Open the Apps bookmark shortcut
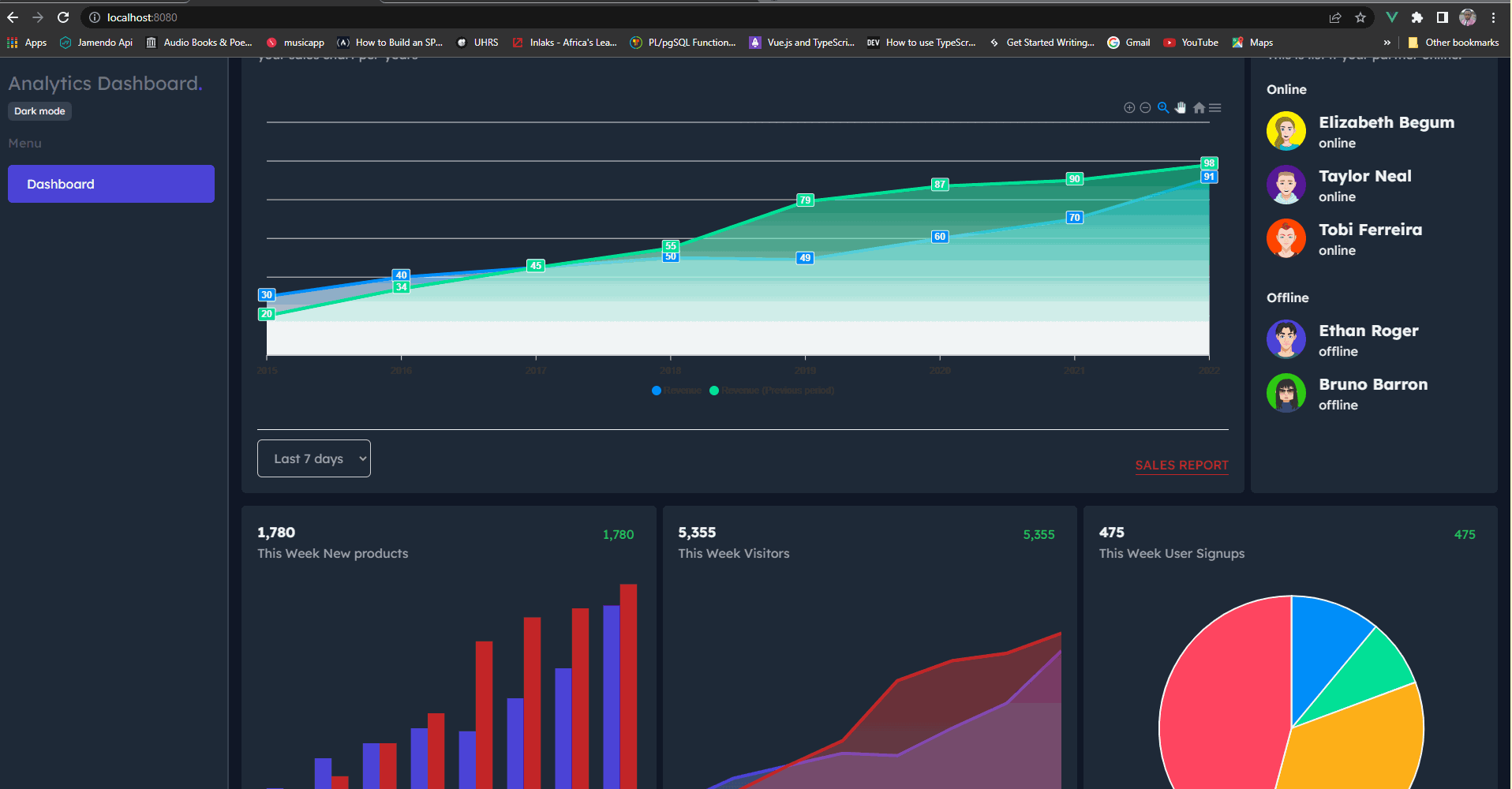Viewport: 1512px width, 789px height. pyautogui.click(x=27, y=43)
